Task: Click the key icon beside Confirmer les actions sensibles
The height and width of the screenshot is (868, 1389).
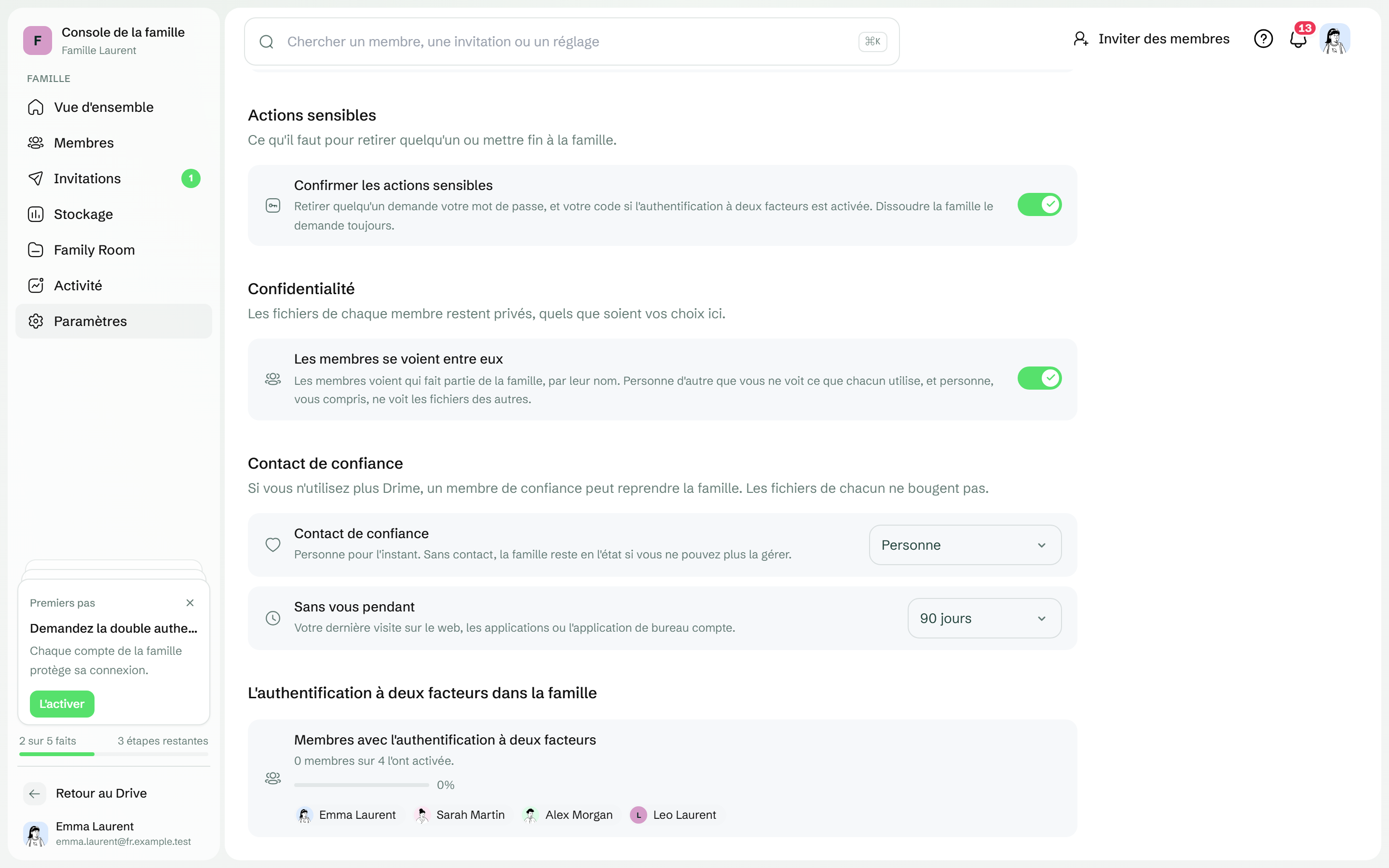Action: [273, 205]
